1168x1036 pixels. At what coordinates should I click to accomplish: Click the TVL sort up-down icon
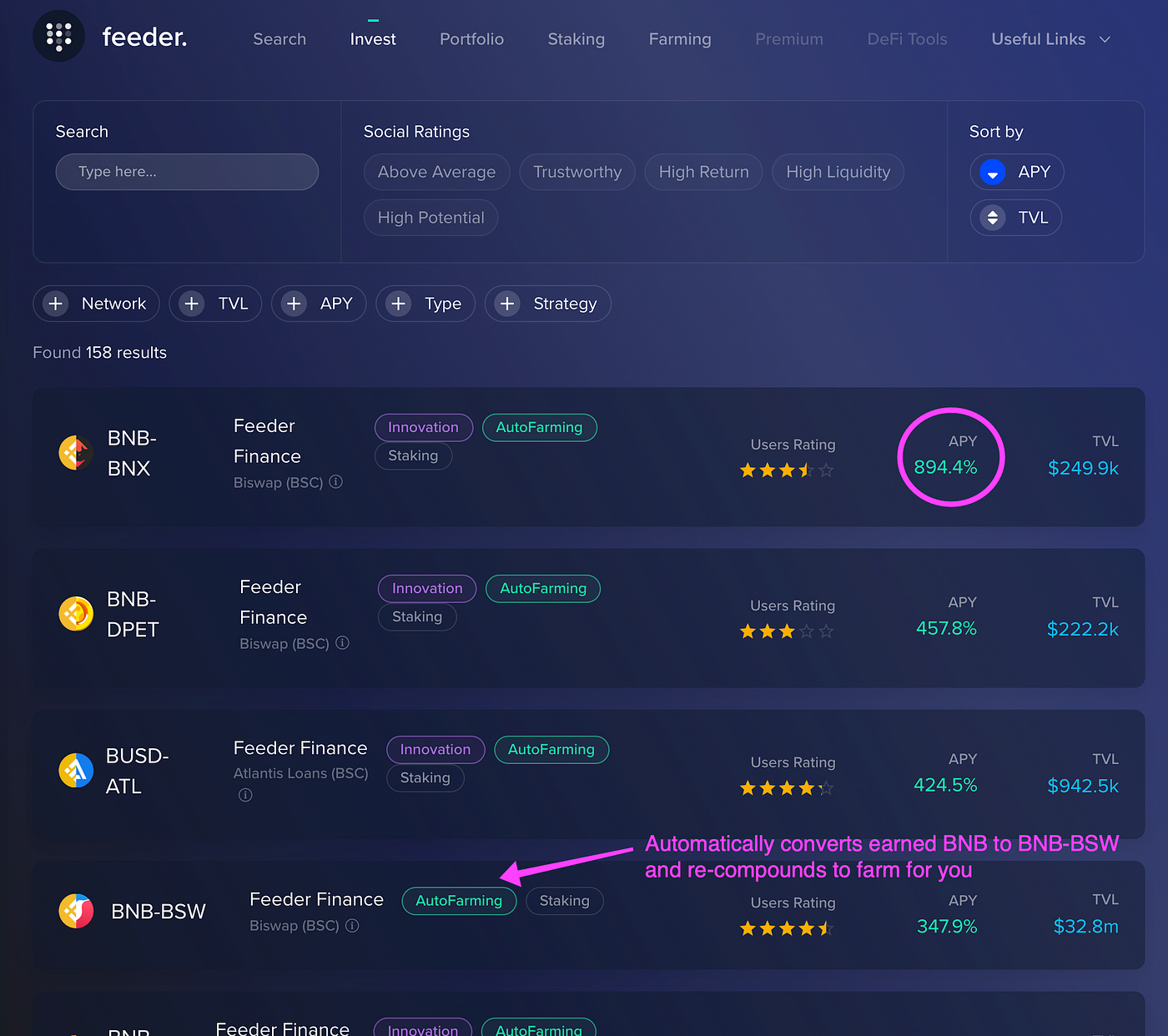992,218
